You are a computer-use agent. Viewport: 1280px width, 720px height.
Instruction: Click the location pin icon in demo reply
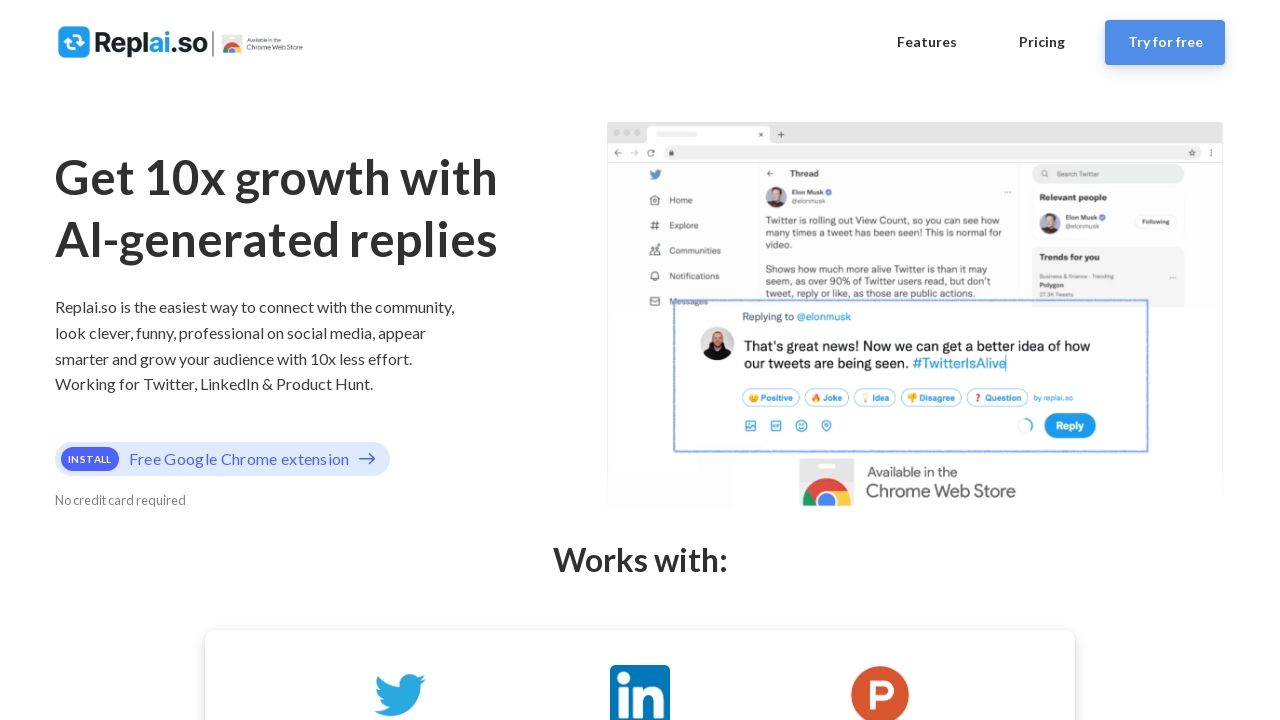[826, 426]
